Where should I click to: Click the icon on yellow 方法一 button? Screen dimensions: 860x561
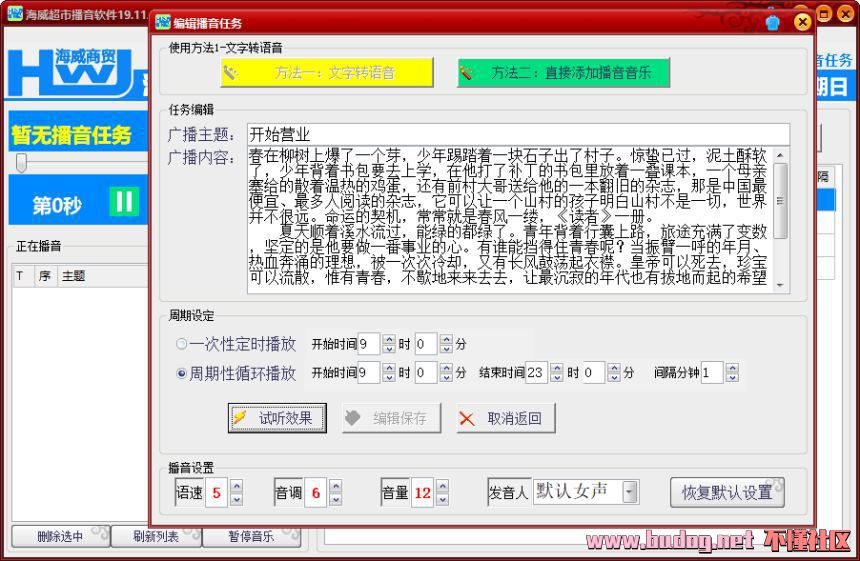pos(230,73)
